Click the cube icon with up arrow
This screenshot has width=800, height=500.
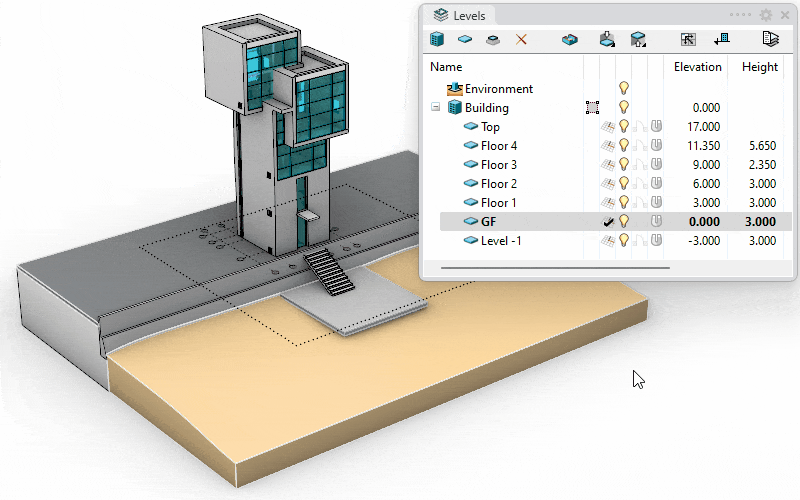[x=638, y=39]
